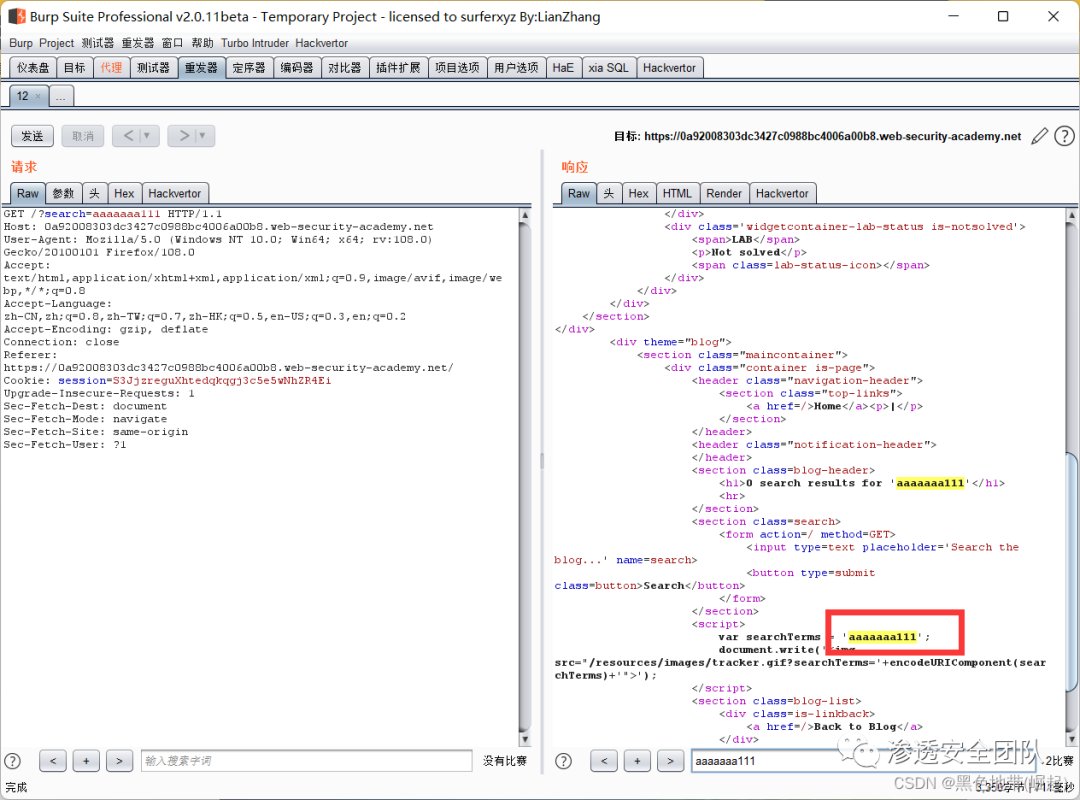The width and height of the screenshot is (1080, 800).
Task: Go forward in request history arrow
Action: point(184,136)
